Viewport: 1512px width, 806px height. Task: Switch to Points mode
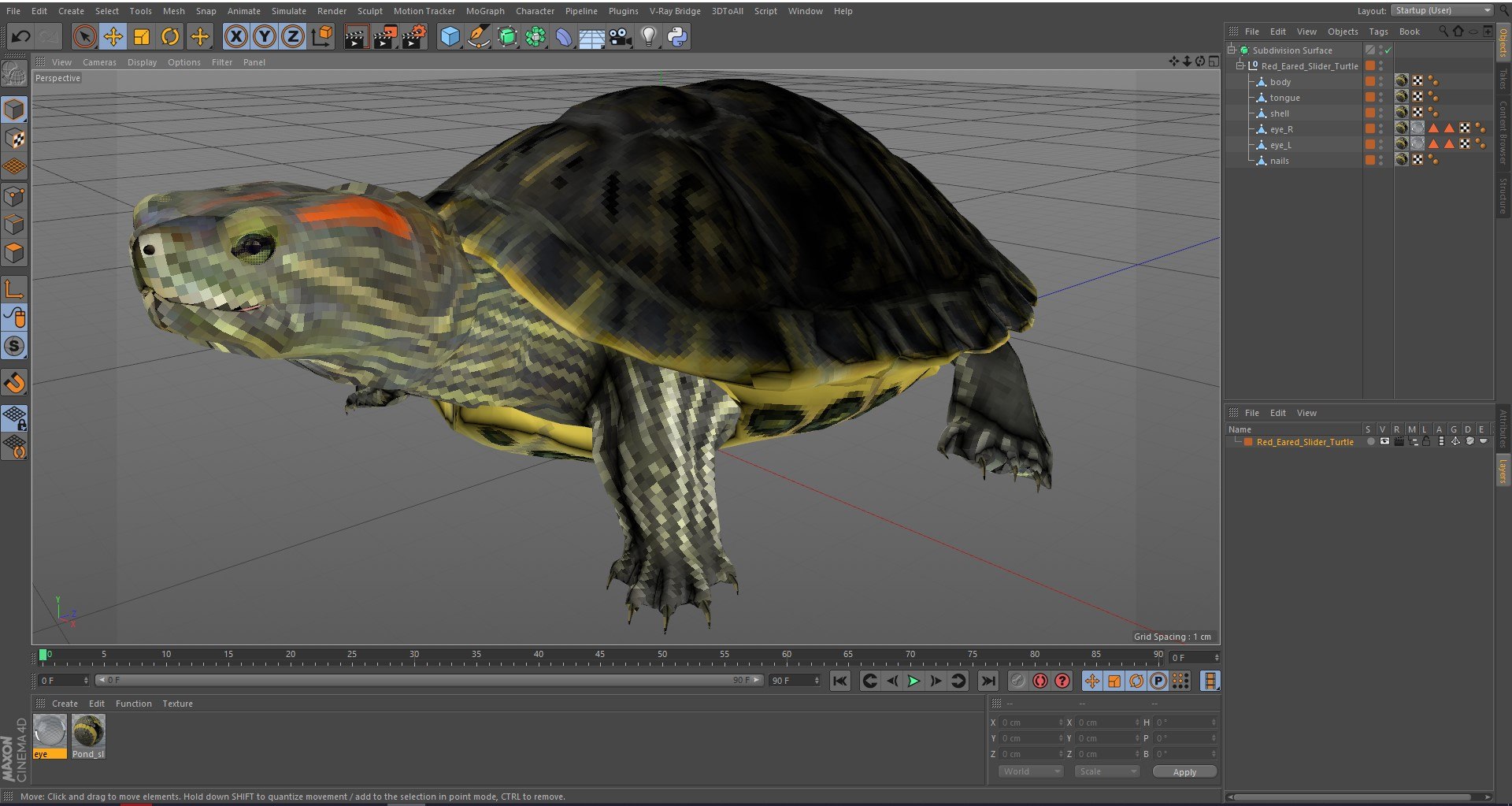pyautogui.click(x=14, y=196)
